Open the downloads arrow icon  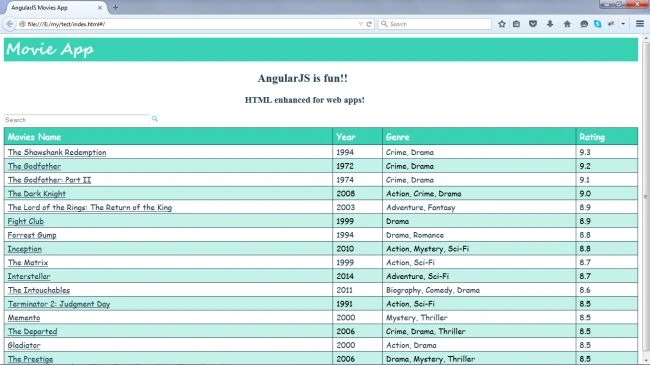[x=550, y=24]
